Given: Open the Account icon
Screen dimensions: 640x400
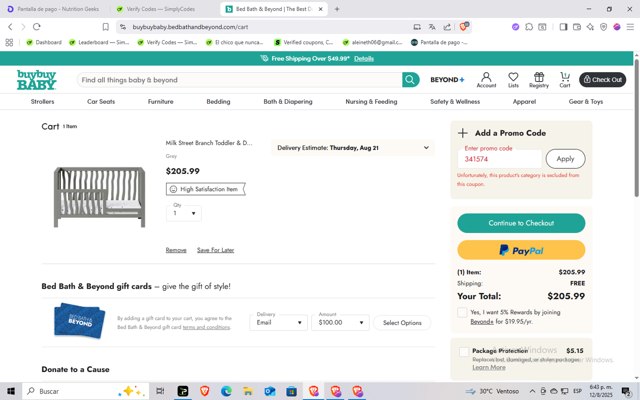Looking at the screenshot, I should point(486,80).
